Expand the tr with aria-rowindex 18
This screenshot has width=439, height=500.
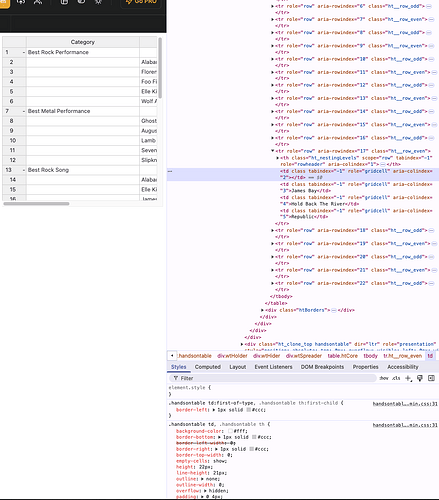[x=273, y=230]
